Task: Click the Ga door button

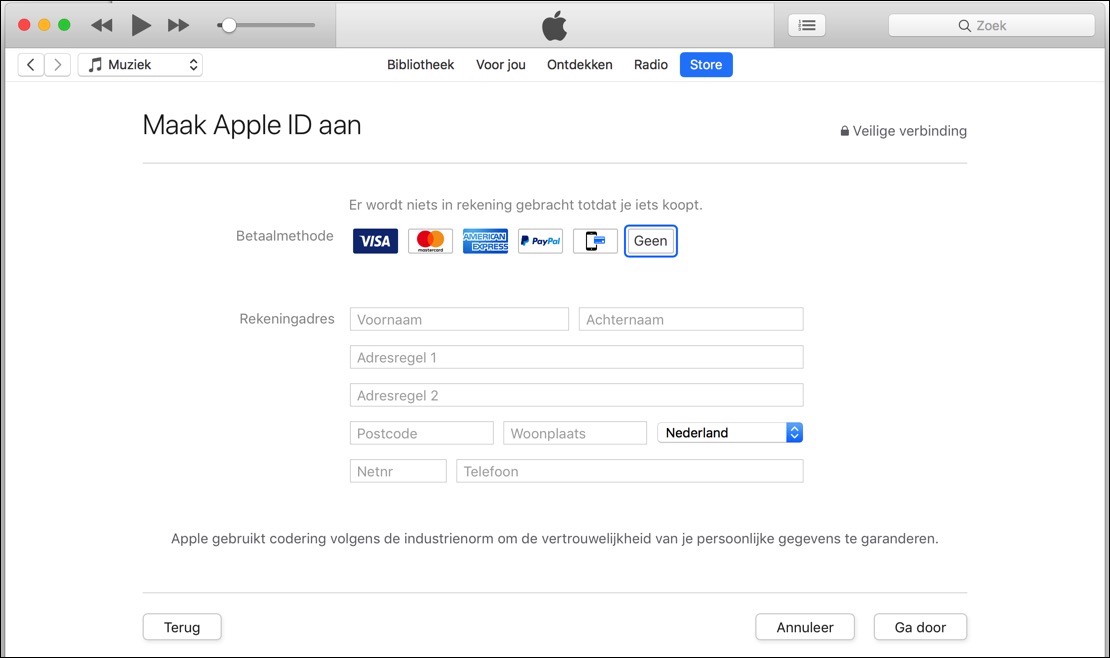Action: [920, 627]
